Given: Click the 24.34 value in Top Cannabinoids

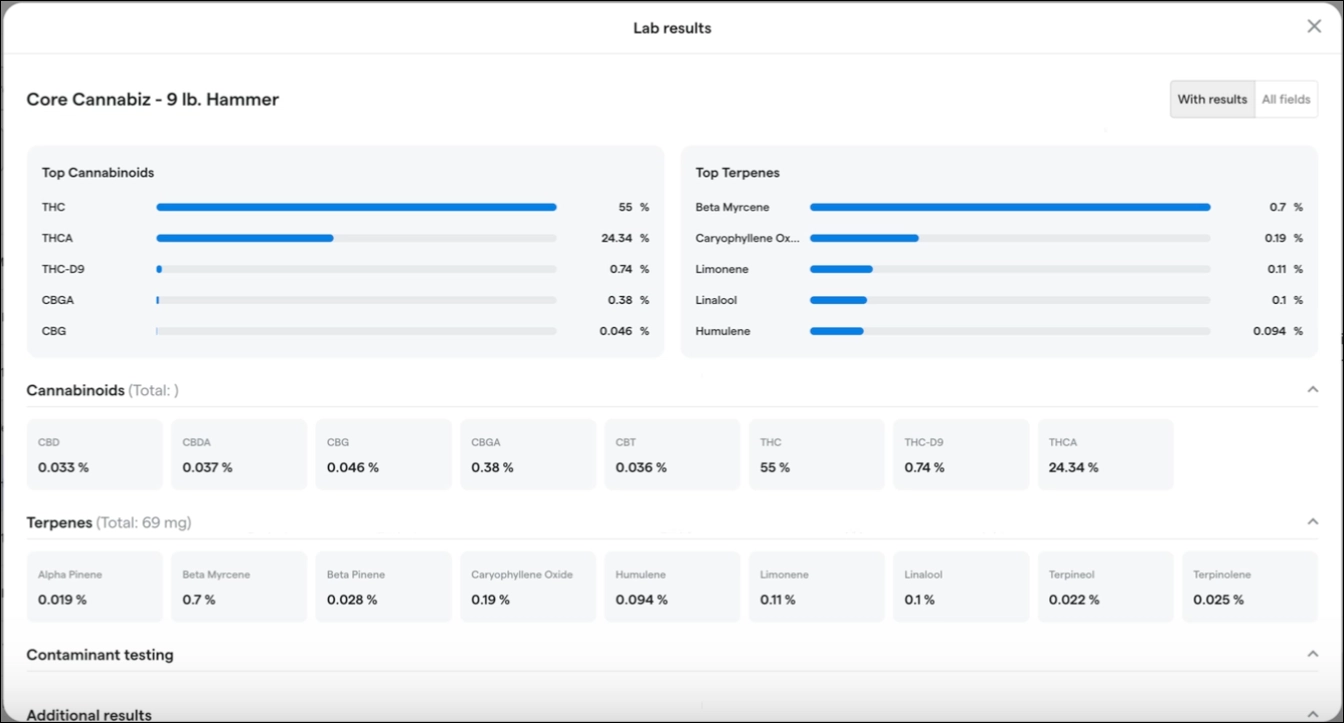Looking at the screenshot, I should (617, 238).
